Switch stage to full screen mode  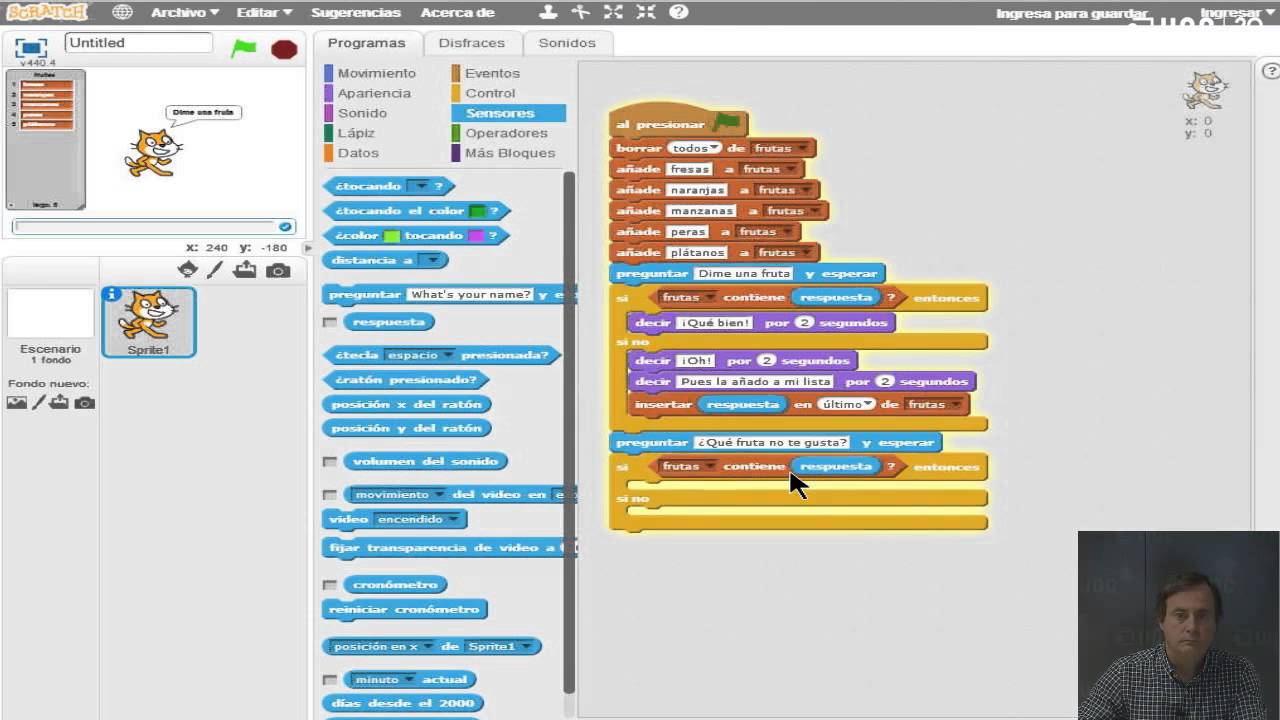[x=31, y=47]
